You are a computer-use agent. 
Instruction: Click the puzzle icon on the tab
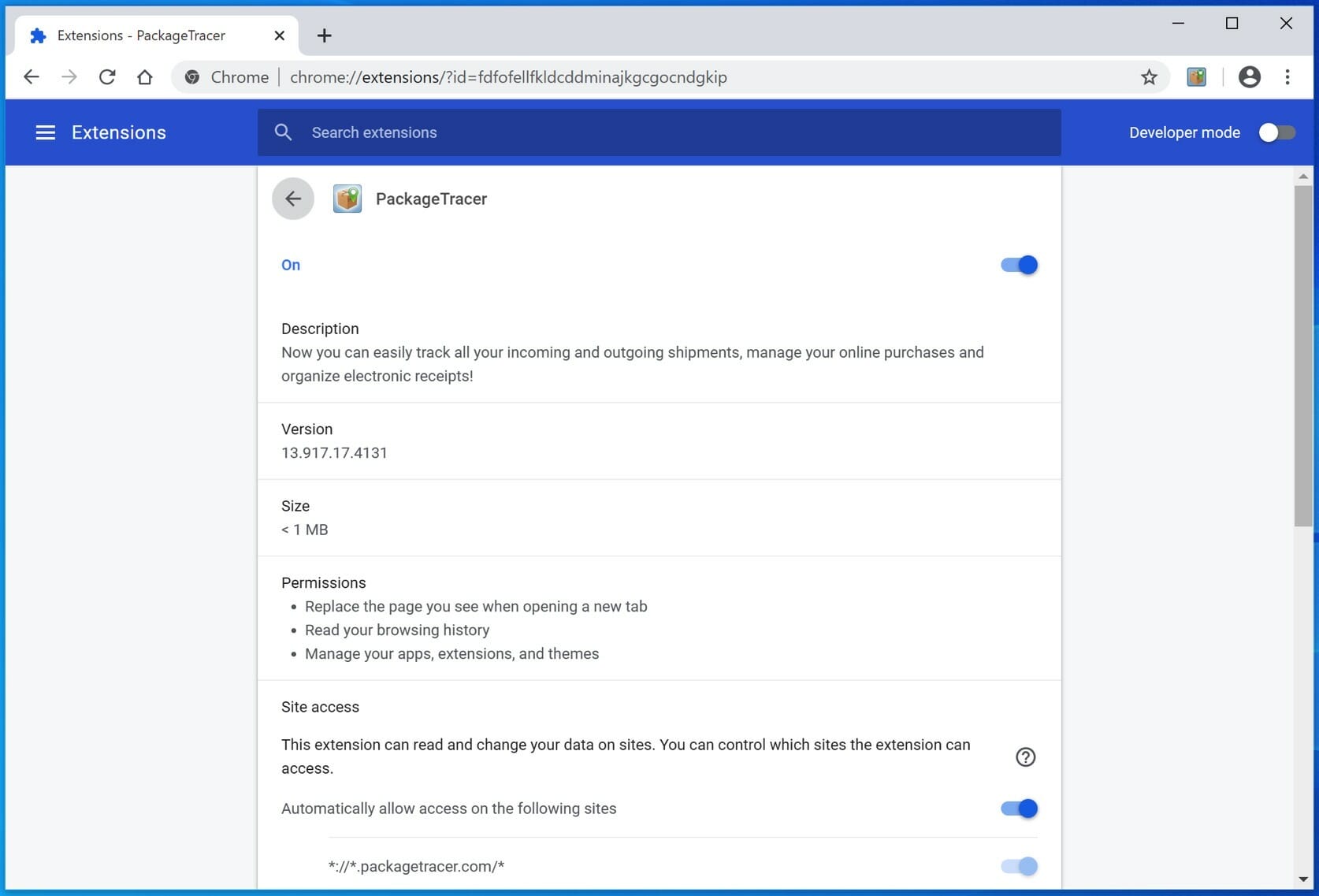(x=38, y=35)
